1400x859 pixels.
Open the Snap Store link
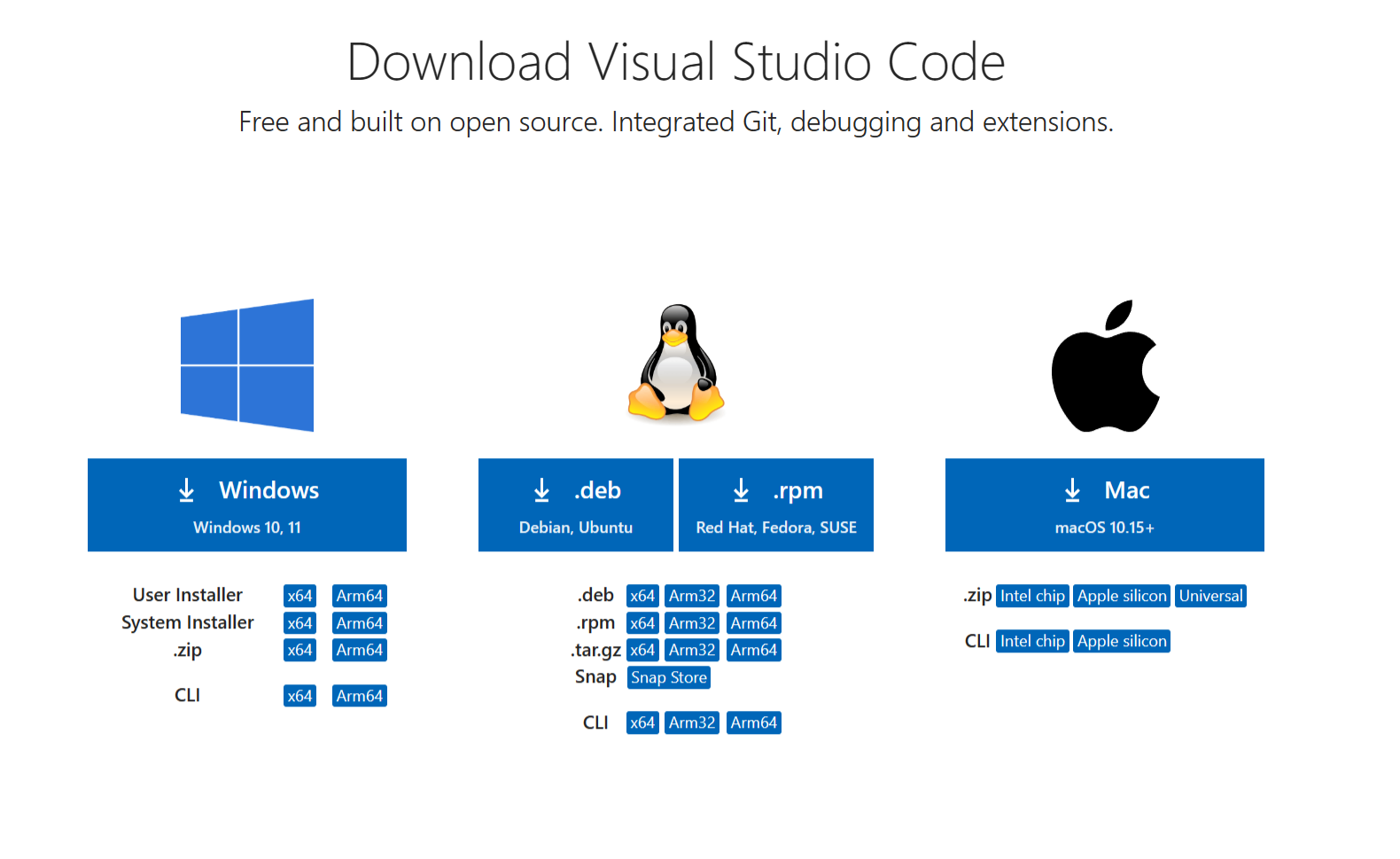point(669,677)
